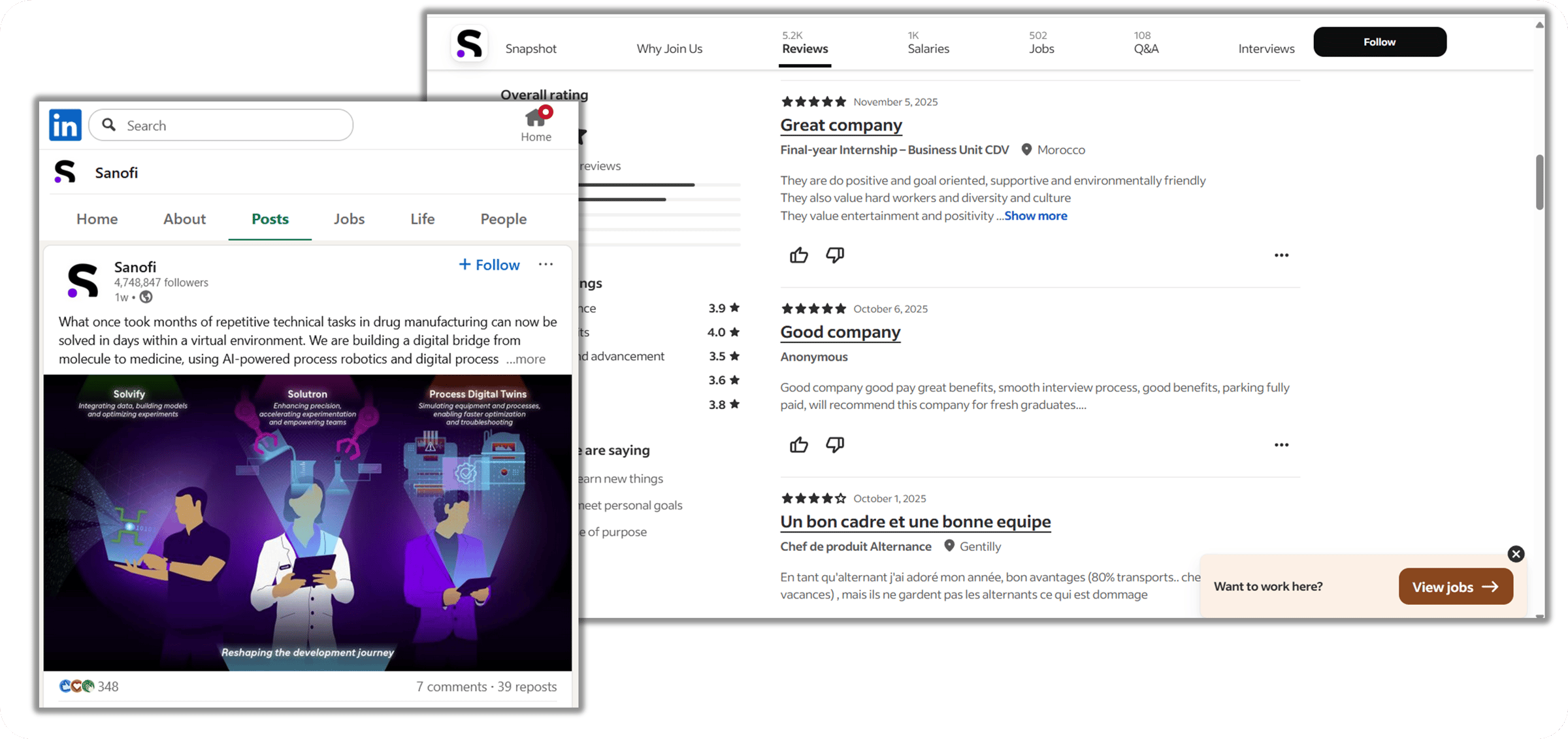Open three-dot menu on Sanofi LinkedIn post
Viewport: 1568px width, 739px height.
click(x=546, y=264)
